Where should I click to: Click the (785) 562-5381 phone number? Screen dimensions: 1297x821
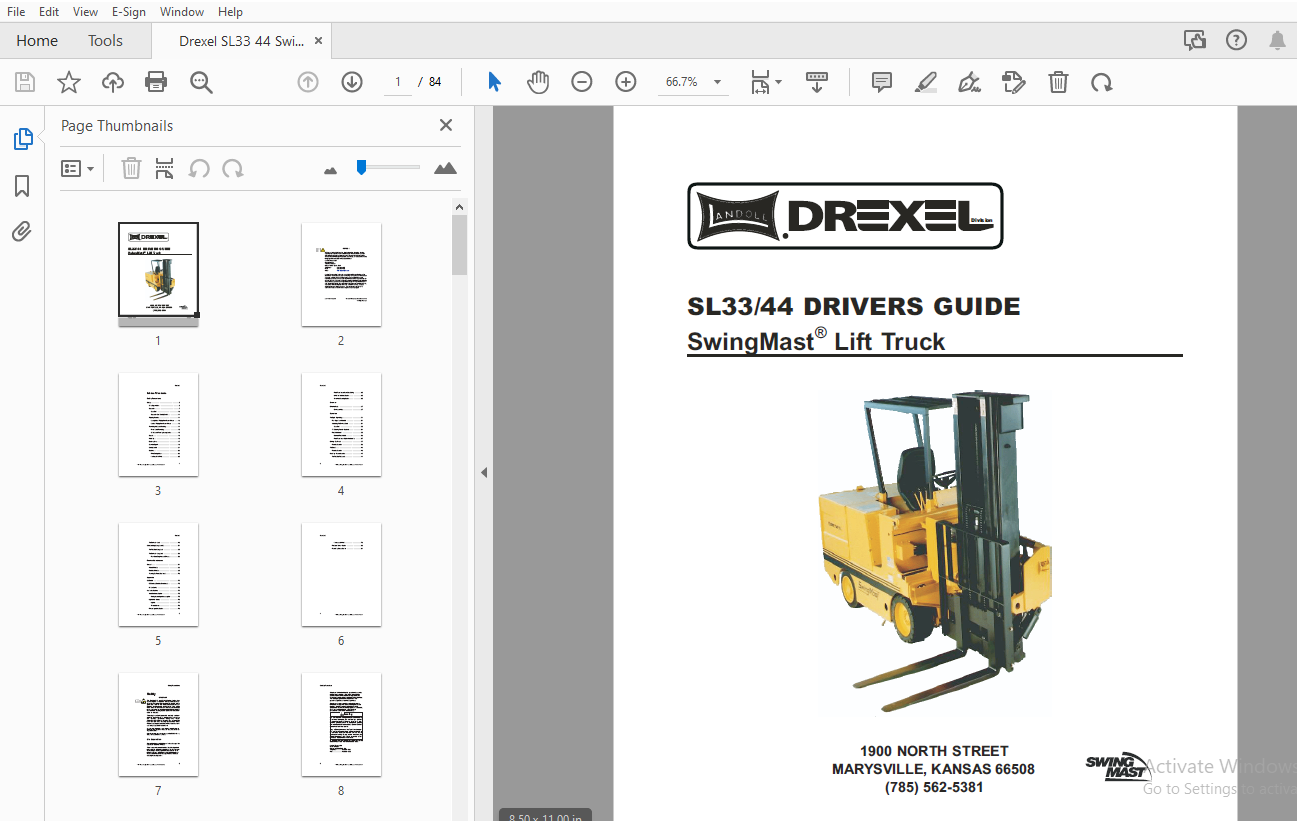tap(934, 787)
